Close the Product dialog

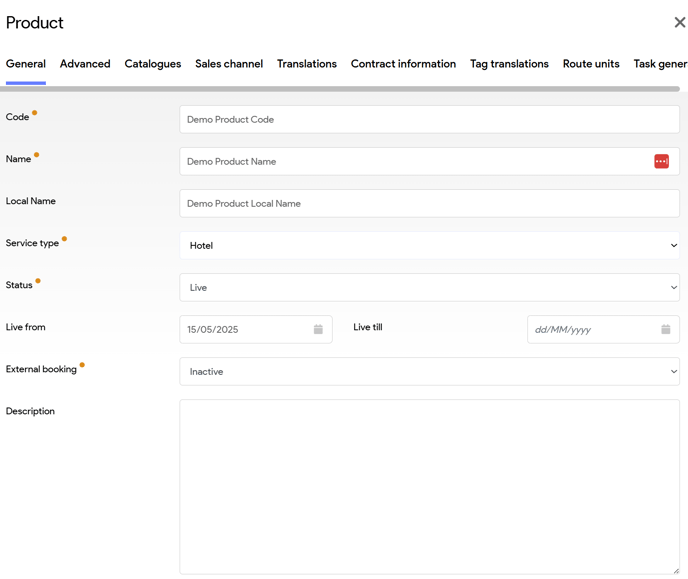(x=679, y=22)
